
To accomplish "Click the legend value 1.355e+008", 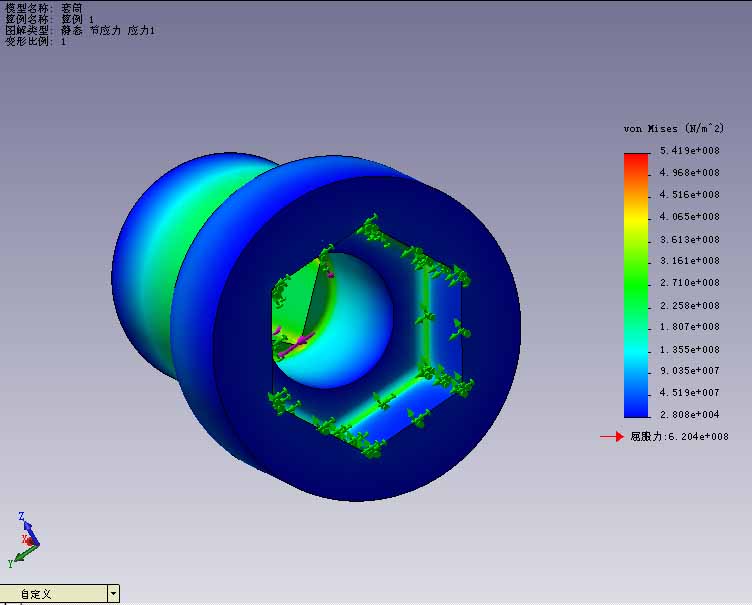I will click(690, 349).
